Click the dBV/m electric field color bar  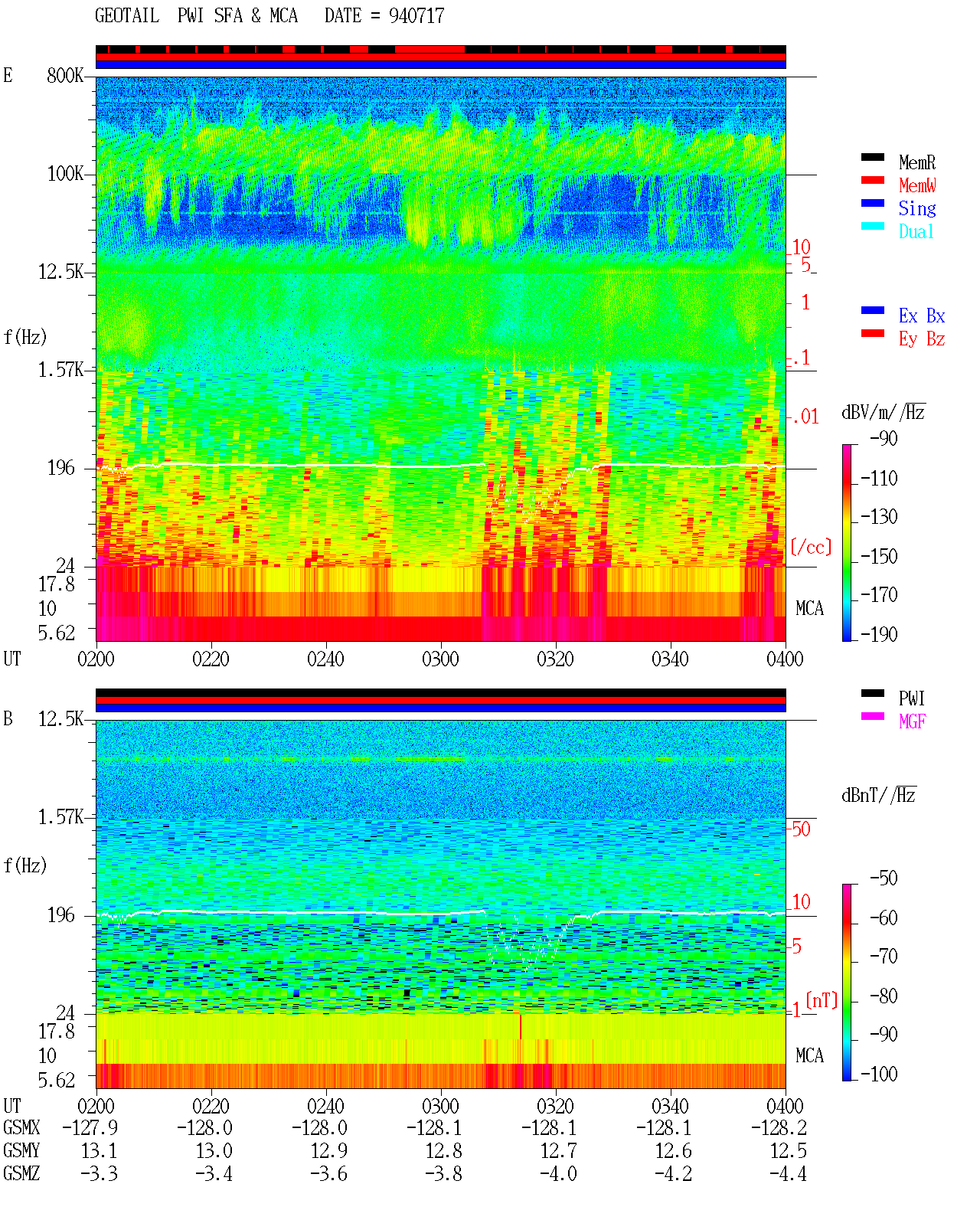[x=847, y=542]
